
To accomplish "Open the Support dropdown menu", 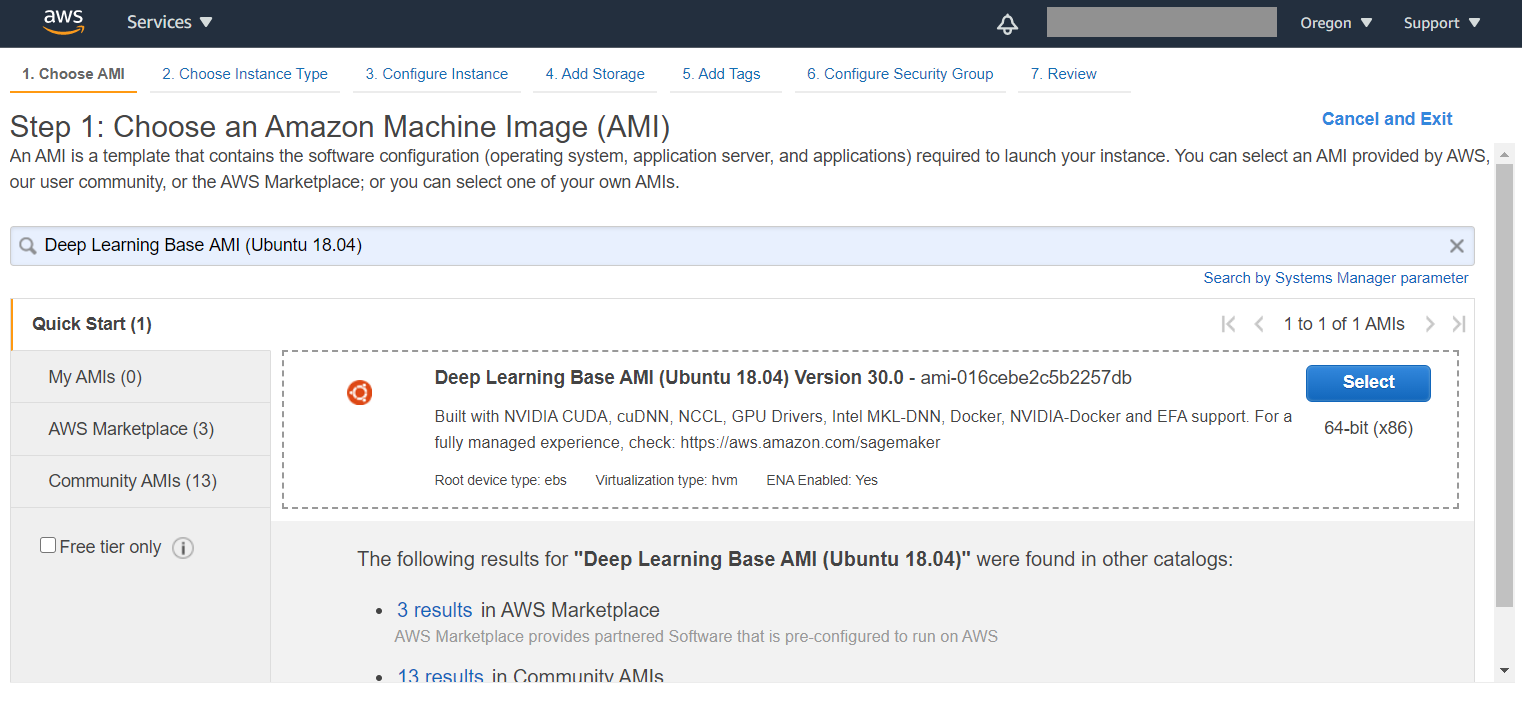I will pos(1442,23).
